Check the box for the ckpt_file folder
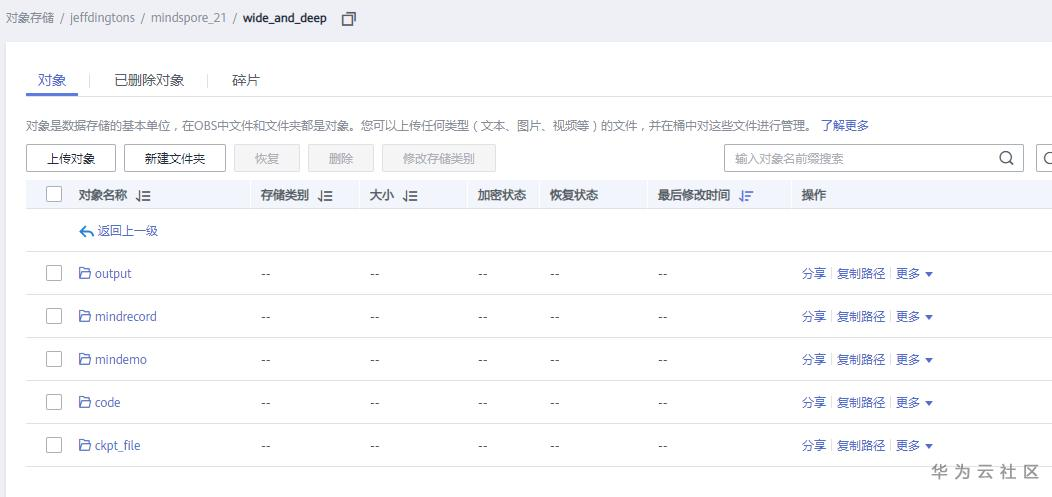This screenshot has height=497, width=1052. point(54,445)
